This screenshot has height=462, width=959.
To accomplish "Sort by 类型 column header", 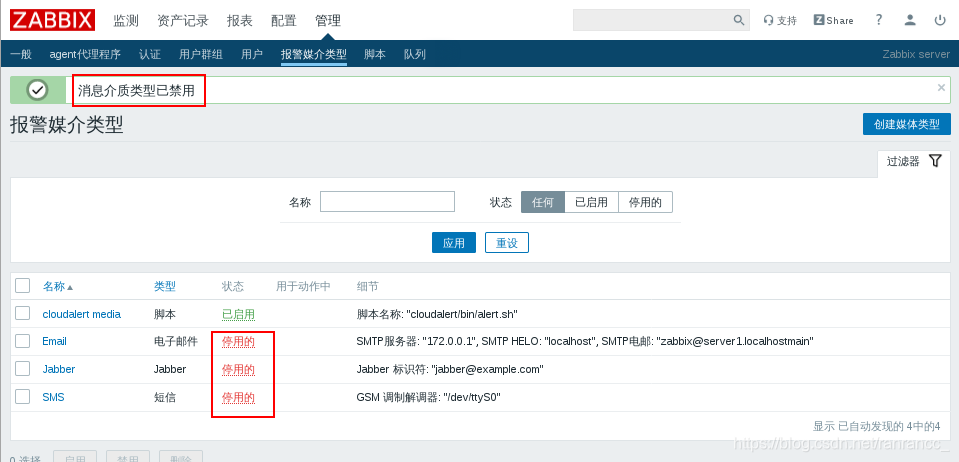I will tap(165, 286).
